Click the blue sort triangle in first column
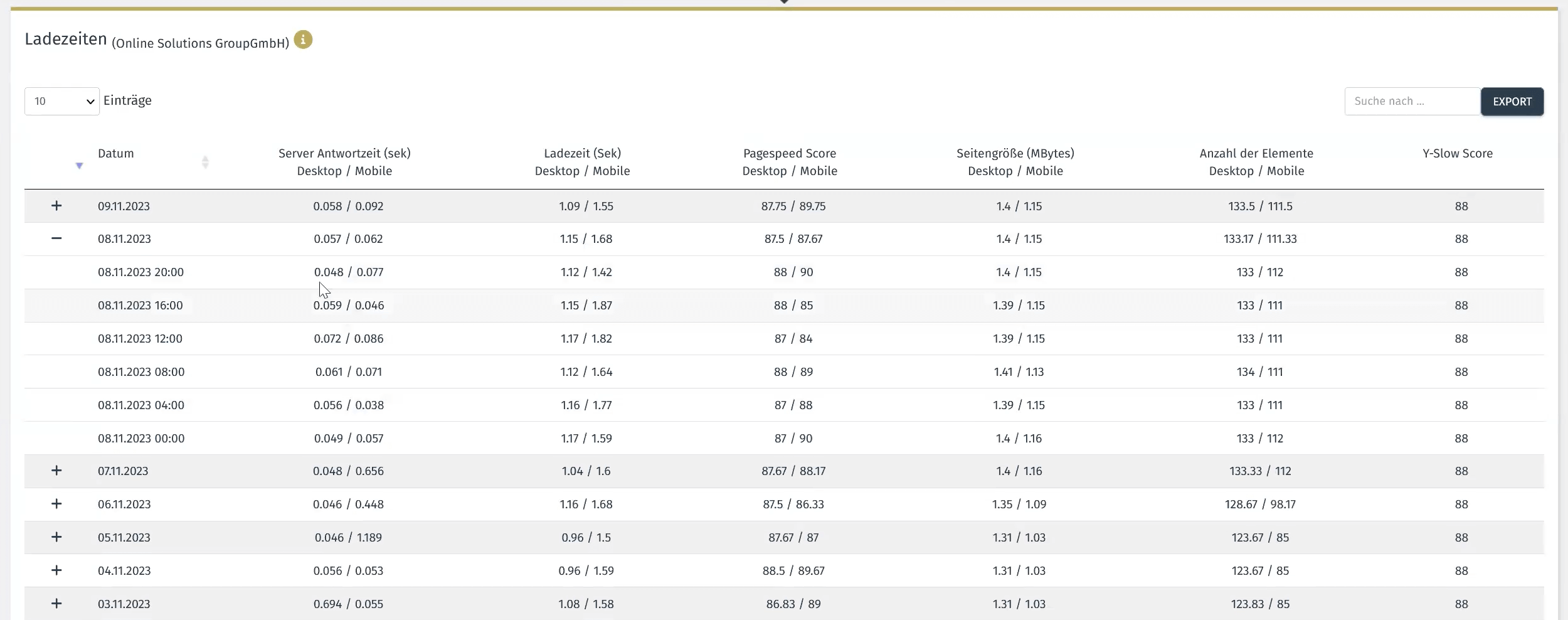Image resolution: width=1568 pixels, height=620 pixels. (79, 166)
